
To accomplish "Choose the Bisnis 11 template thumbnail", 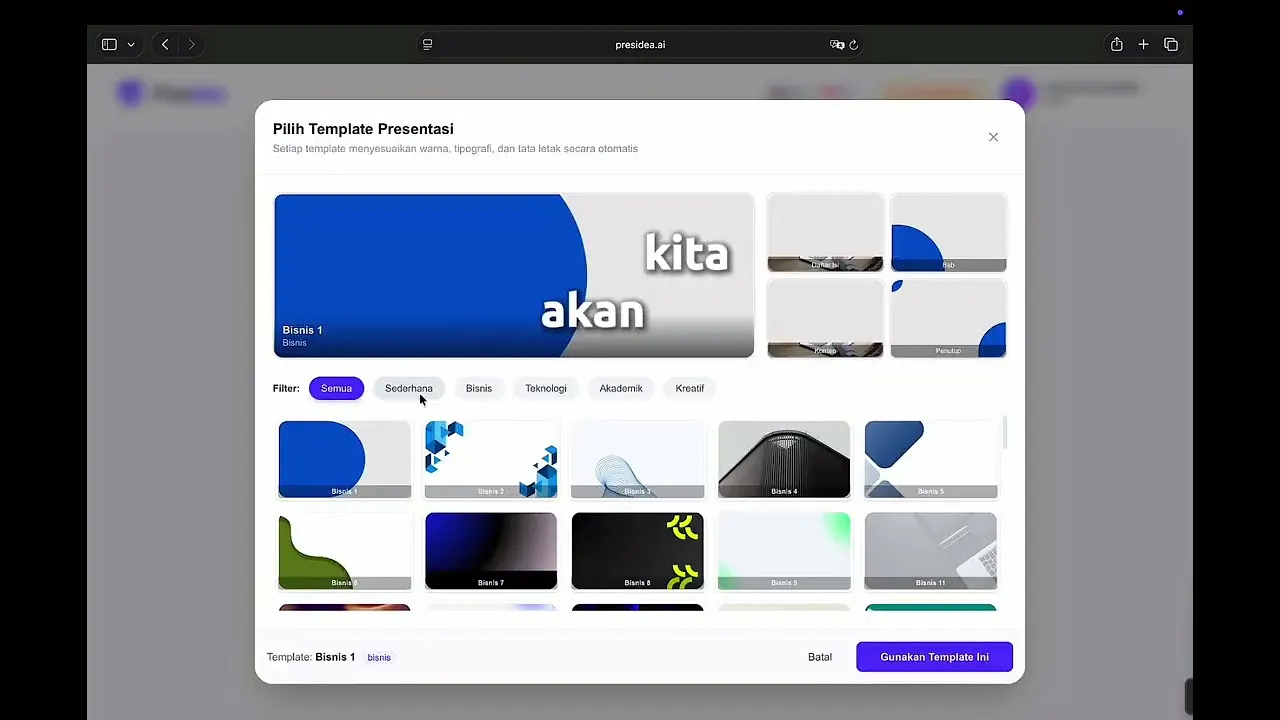I will point(930,551).
